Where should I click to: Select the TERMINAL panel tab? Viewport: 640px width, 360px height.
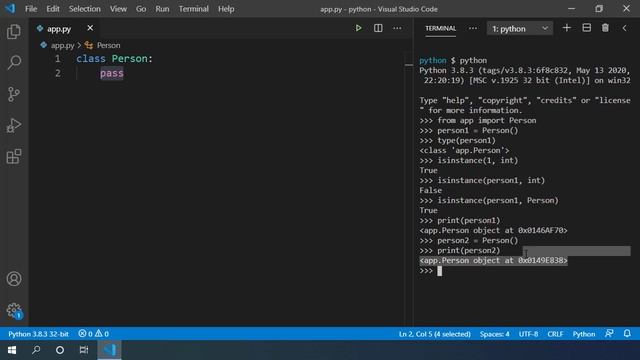[x=440, y=28]
